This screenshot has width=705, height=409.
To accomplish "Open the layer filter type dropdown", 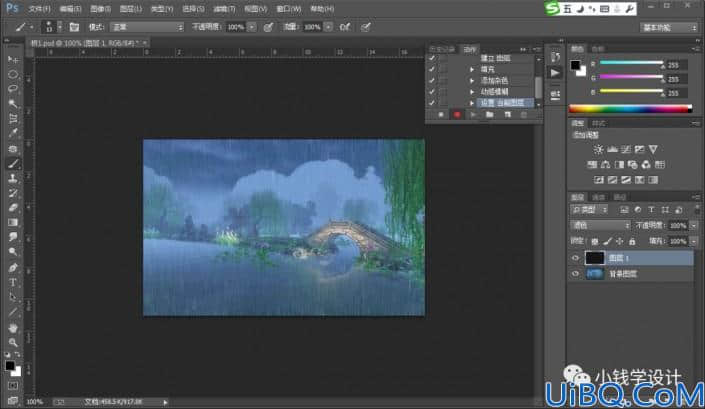I will [589, 210].
